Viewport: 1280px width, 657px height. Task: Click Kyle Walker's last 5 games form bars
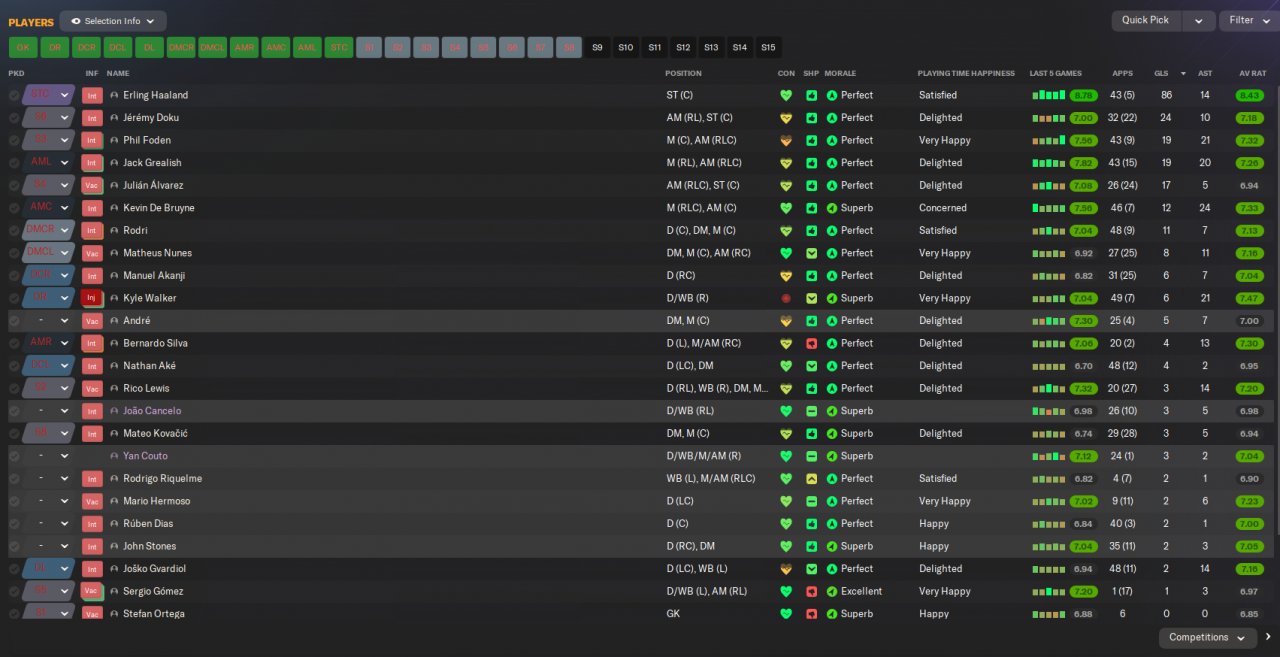coord(1049,298)
